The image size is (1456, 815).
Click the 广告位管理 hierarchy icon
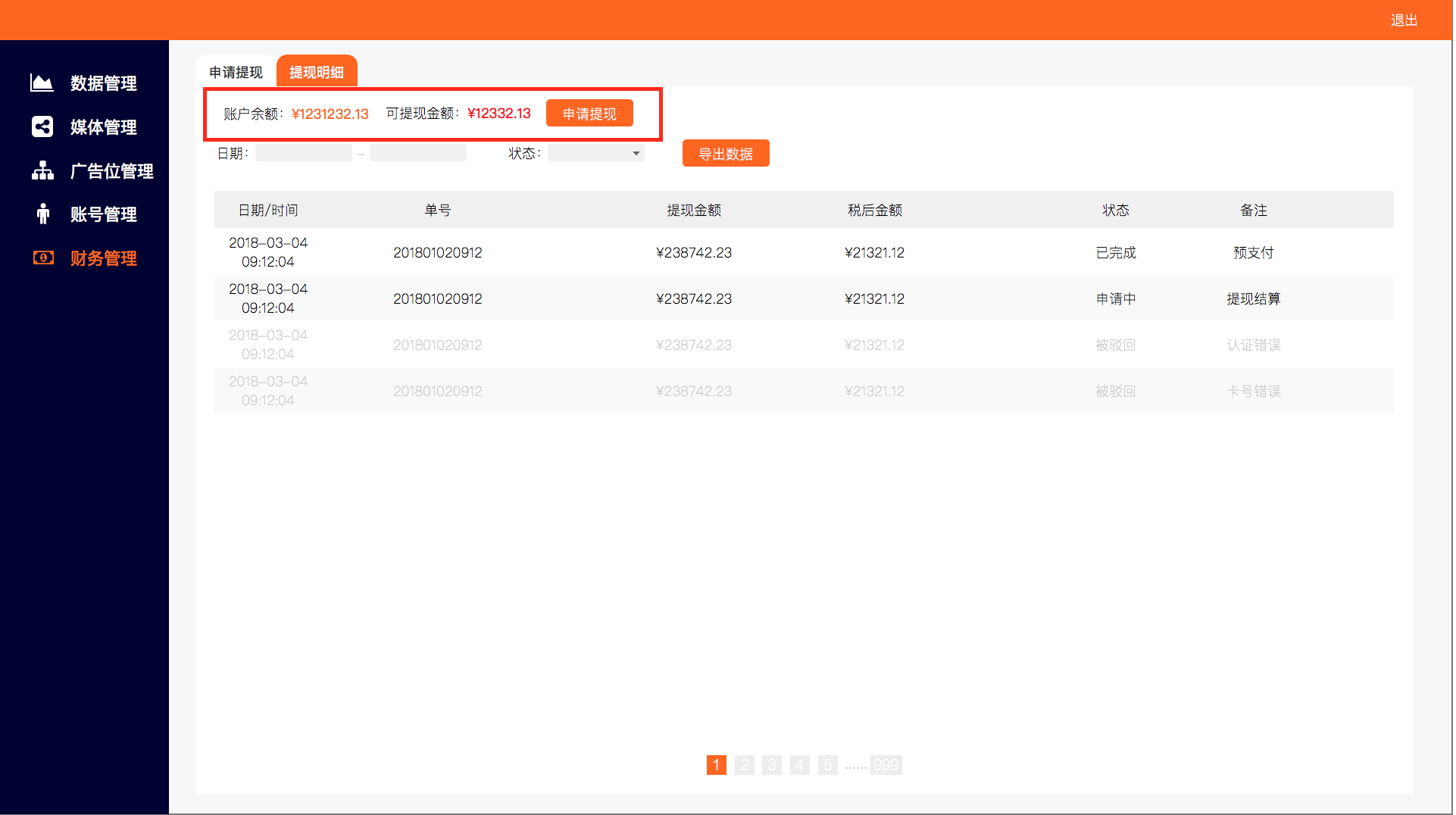pos(42,170)
